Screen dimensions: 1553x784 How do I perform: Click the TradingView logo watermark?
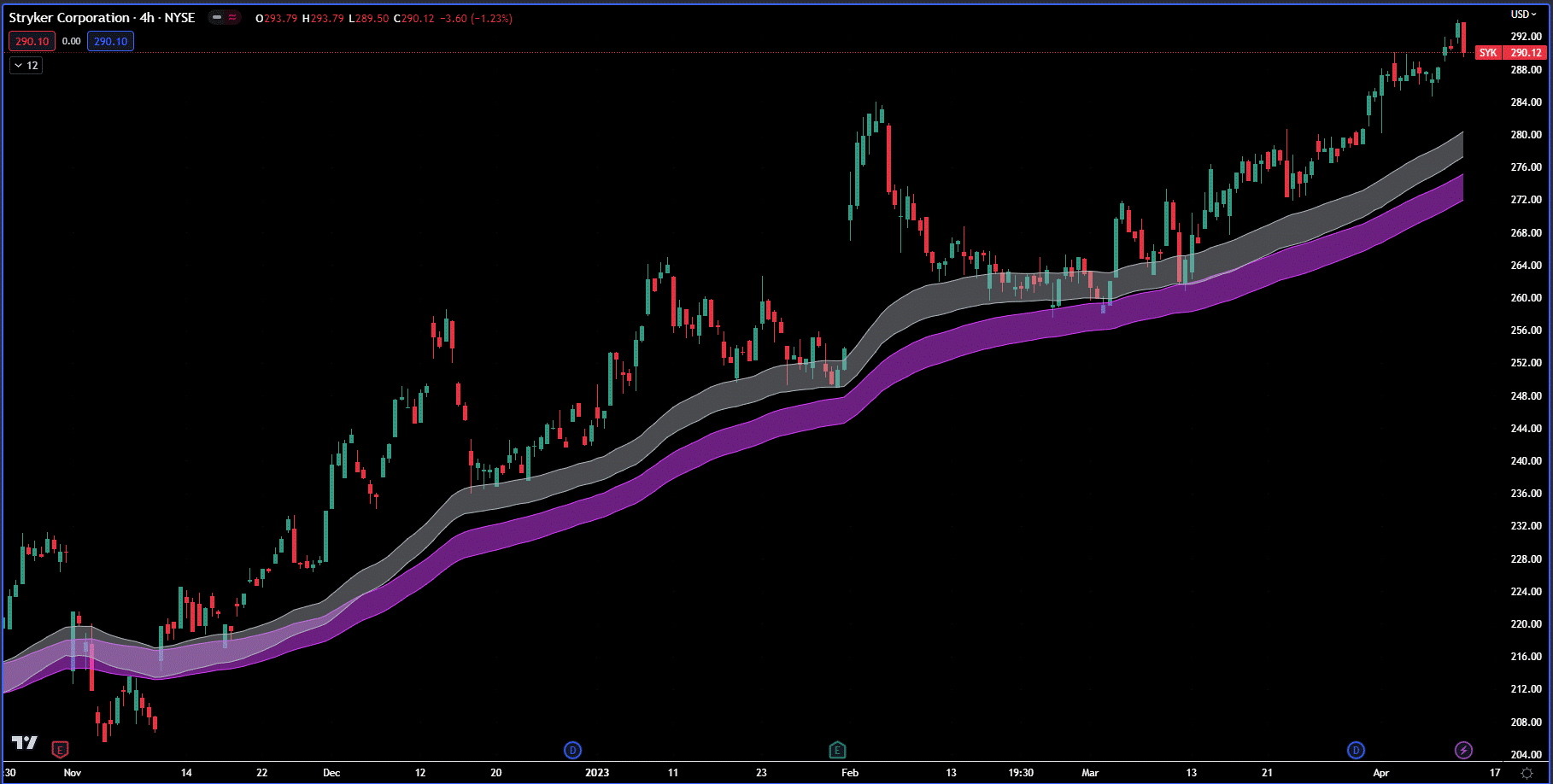tap(26, 741)
